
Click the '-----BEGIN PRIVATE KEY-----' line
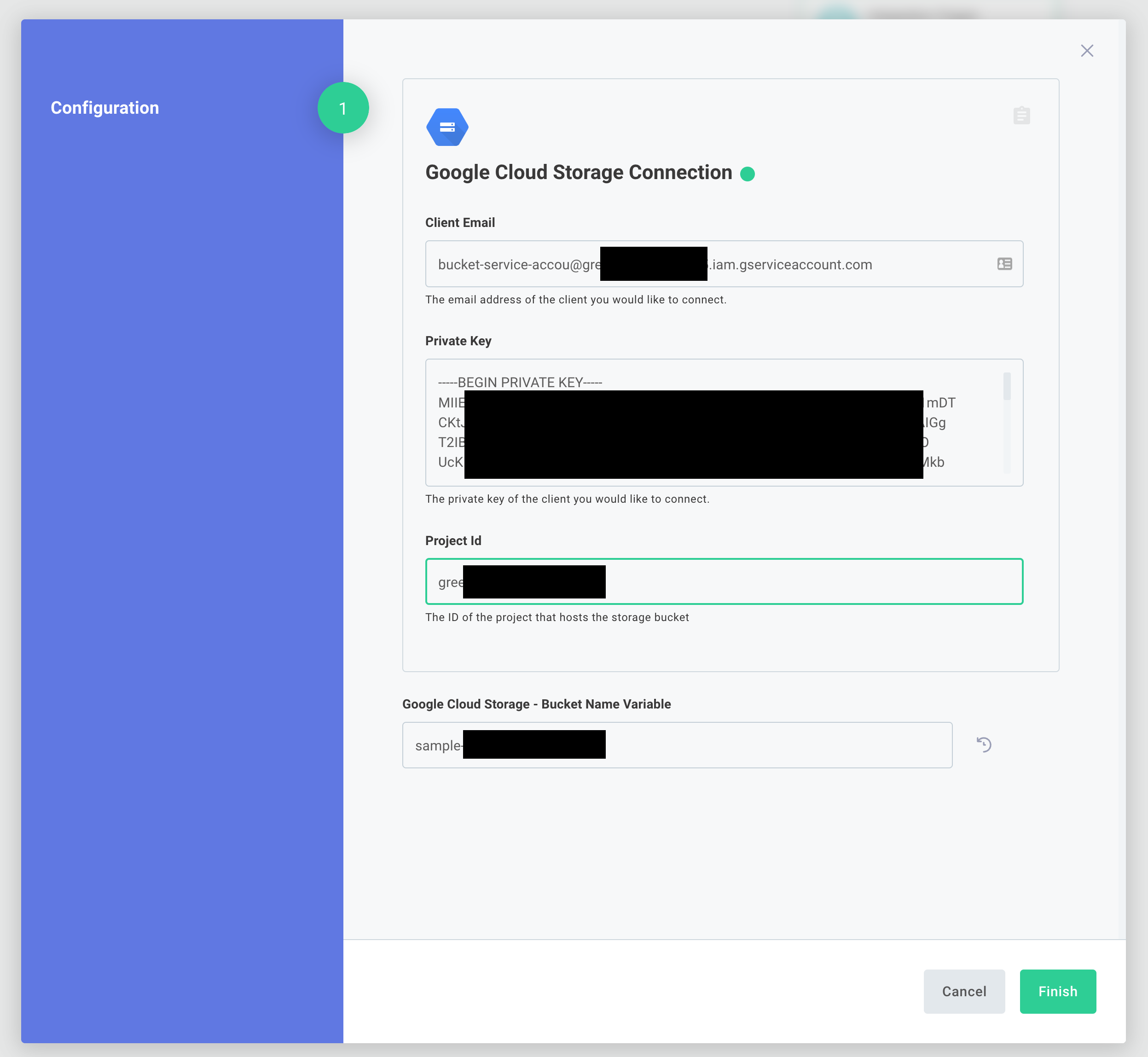click(x=520, y=382)
